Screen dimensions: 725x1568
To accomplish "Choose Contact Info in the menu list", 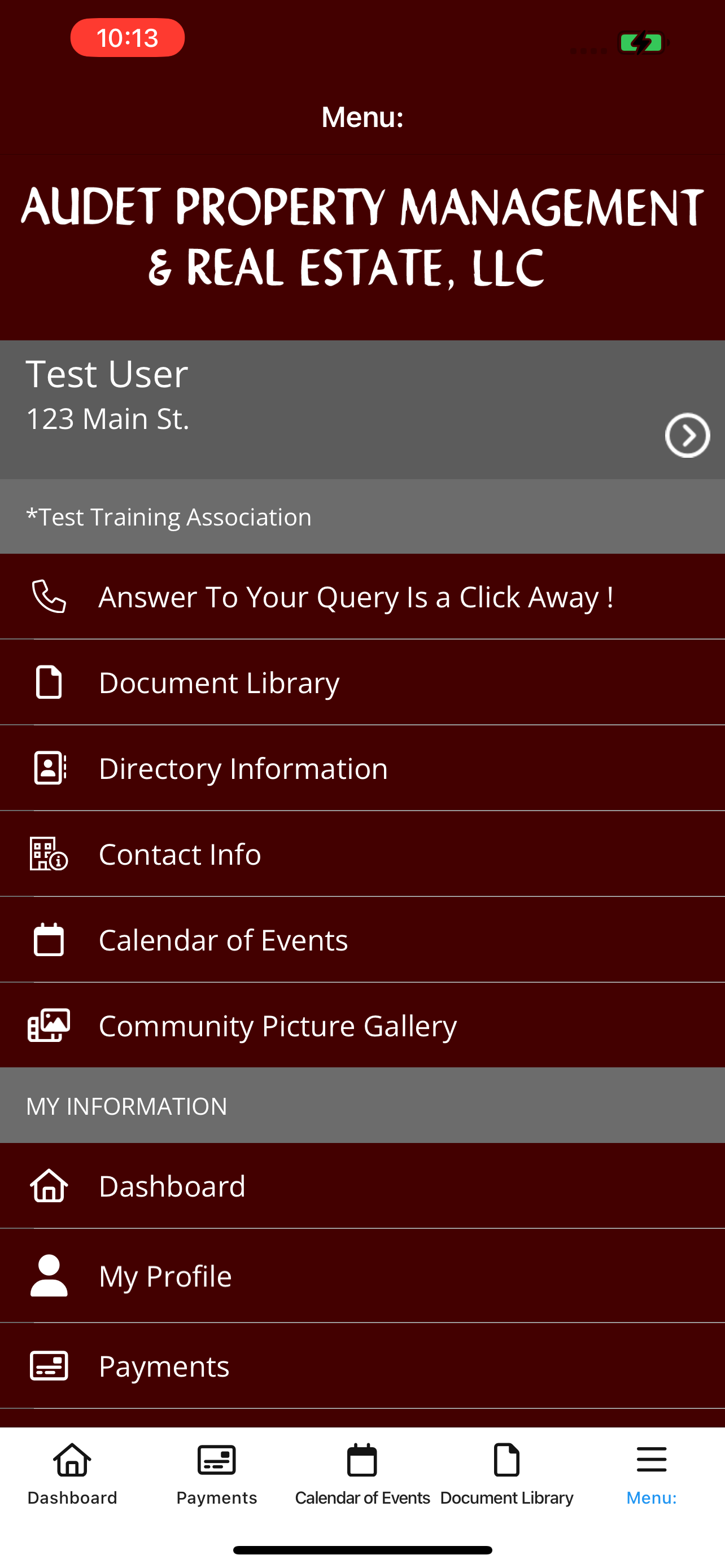I will (362, 853).
